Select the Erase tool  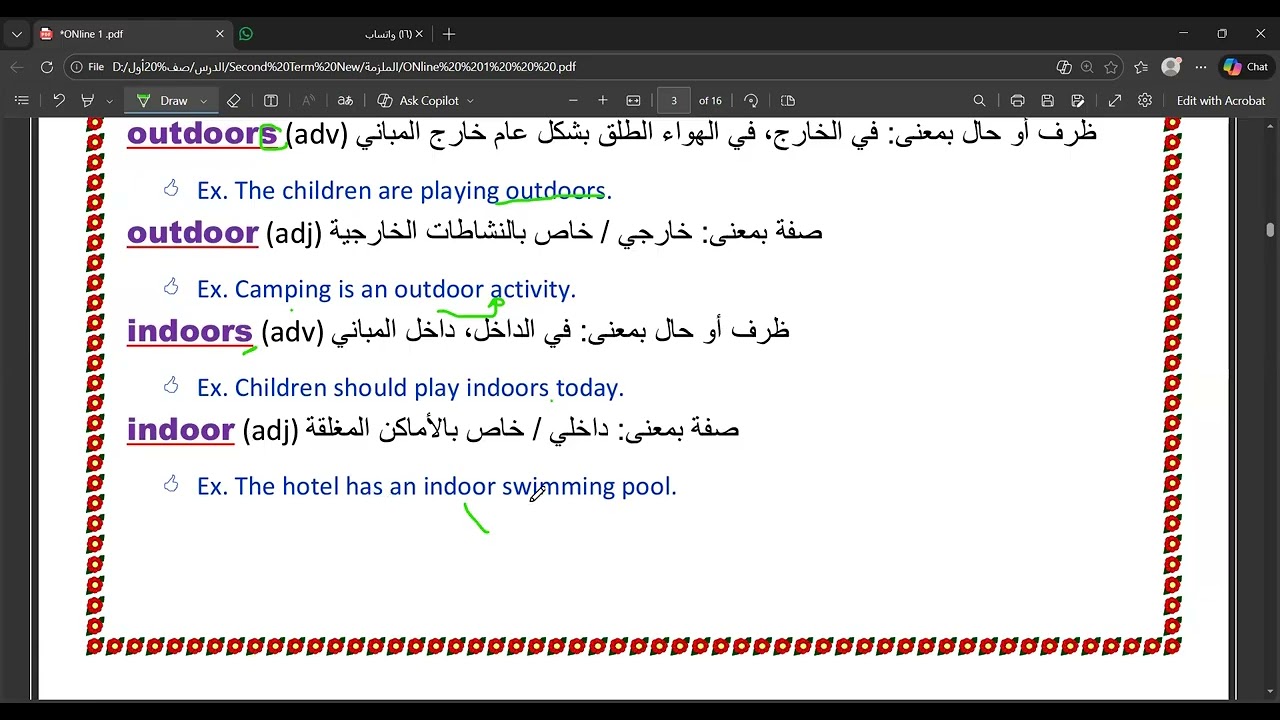(x=233, y=100)
